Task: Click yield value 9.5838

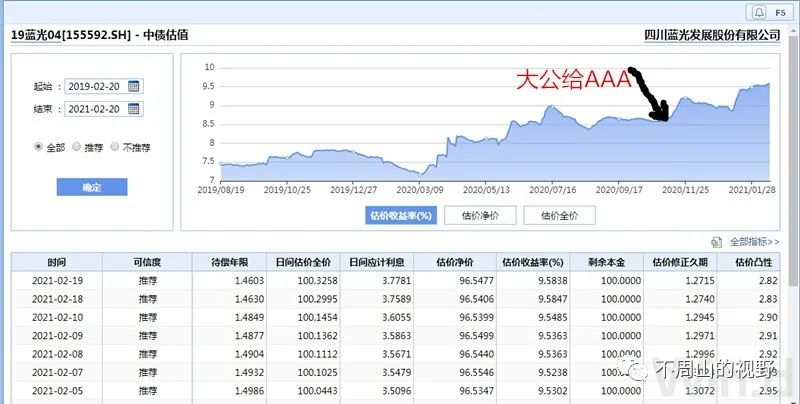Action: click(x=553, y=281)
